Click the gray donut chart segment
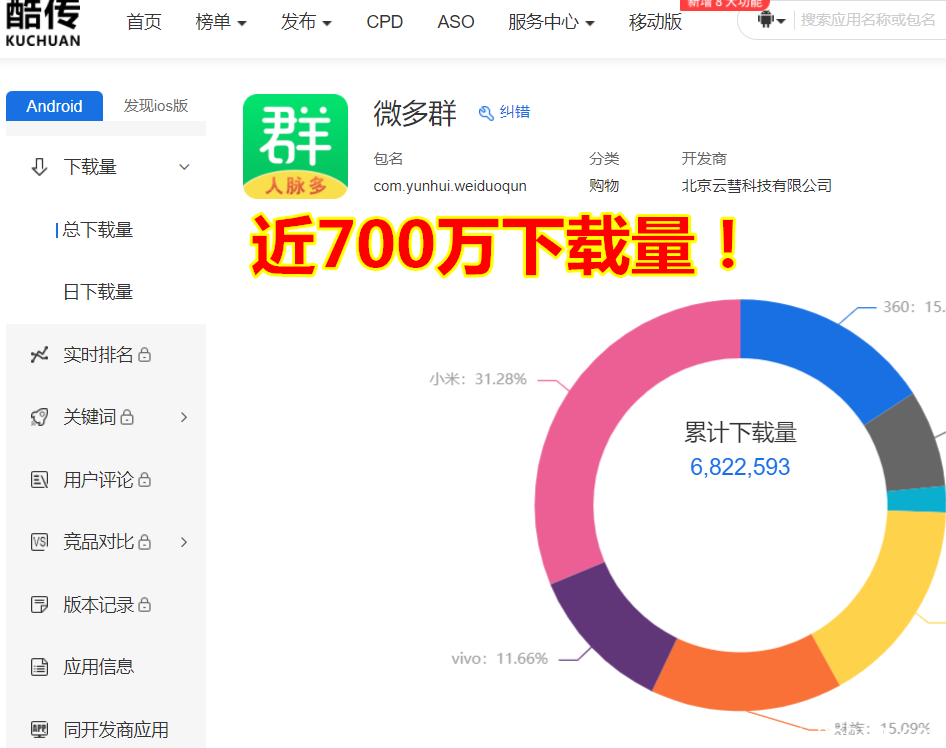Viewport: 946px width, 748px height. tap(908, 446)
